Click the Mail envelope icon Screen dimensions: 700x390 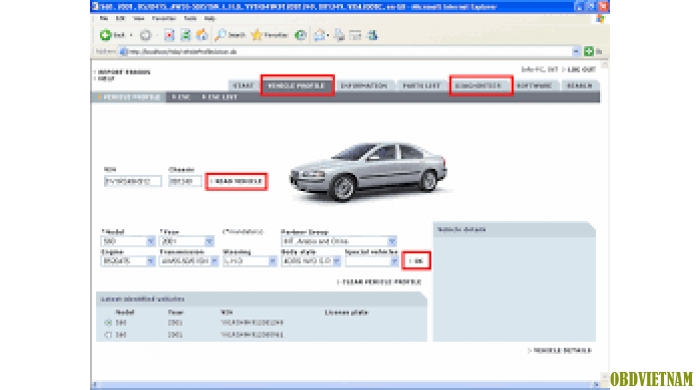pos(319,35)
